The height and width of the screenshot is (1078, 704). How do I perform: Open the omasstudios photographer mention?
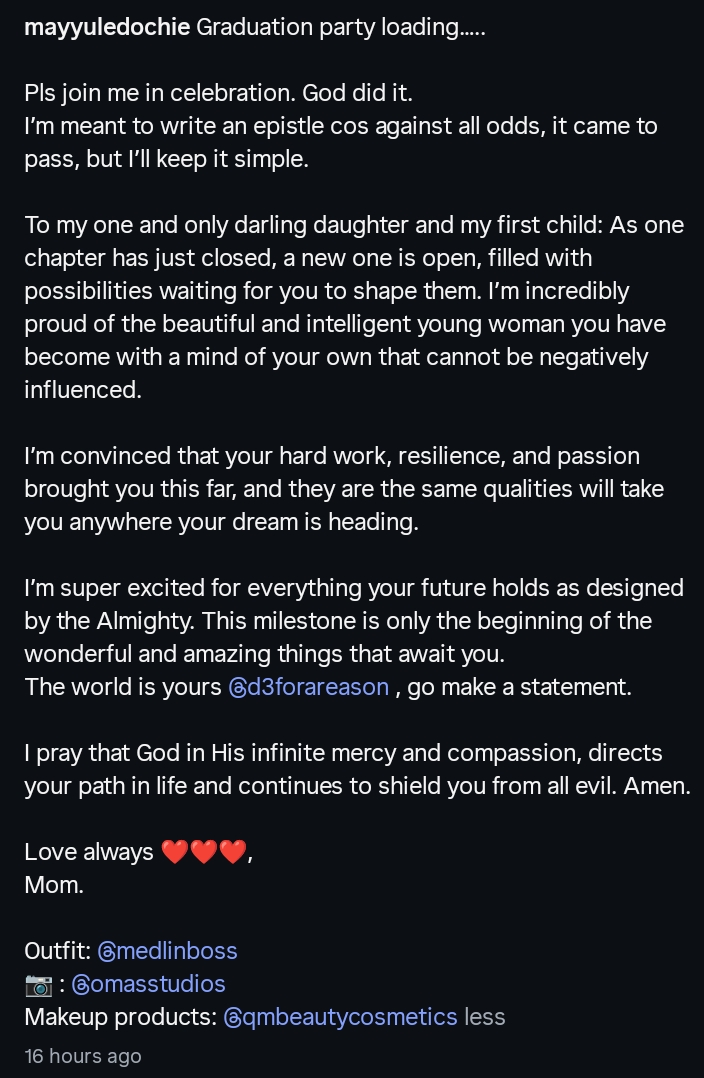[x=159, y=984]
